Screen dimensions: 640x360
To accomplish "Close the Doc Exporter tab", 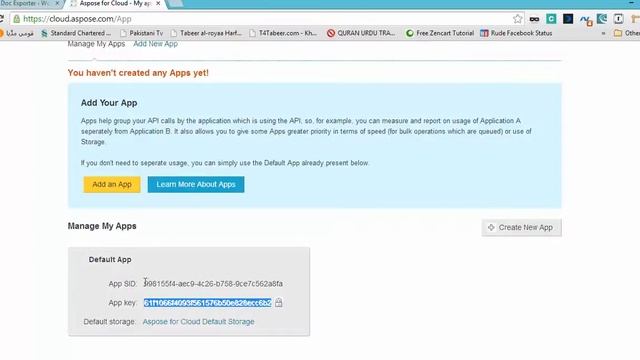I will (57, 3).
